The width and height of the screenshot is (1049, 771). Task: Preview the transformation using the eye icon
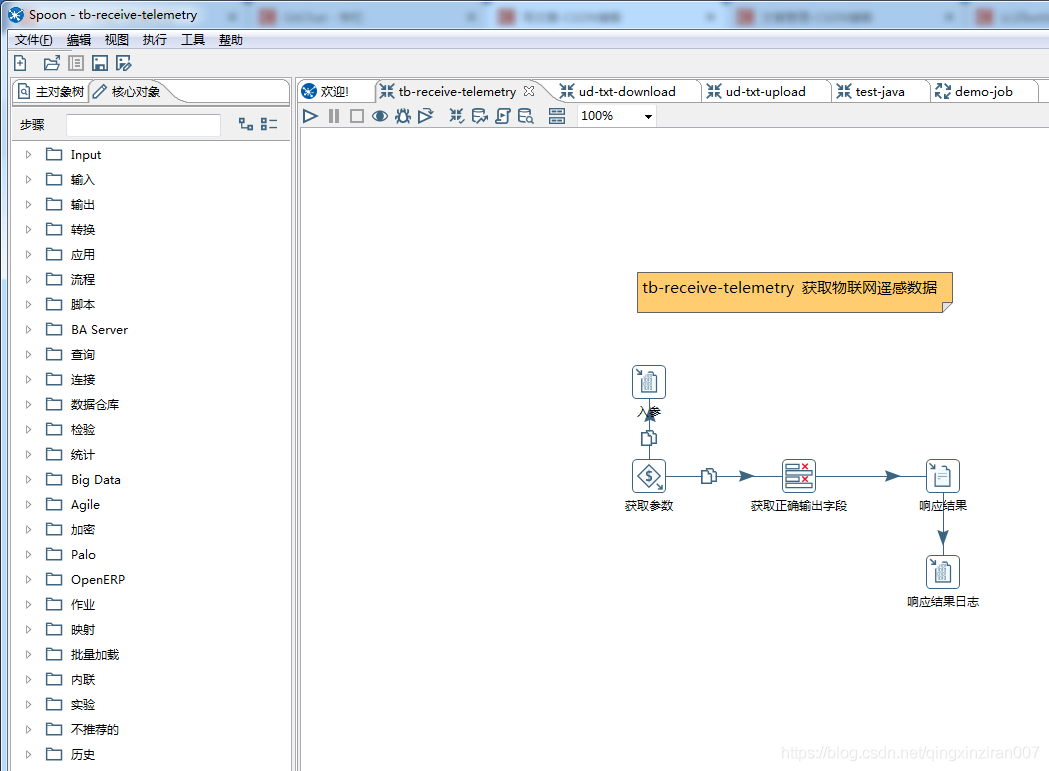pyautogui.click(x=380, y=116)
